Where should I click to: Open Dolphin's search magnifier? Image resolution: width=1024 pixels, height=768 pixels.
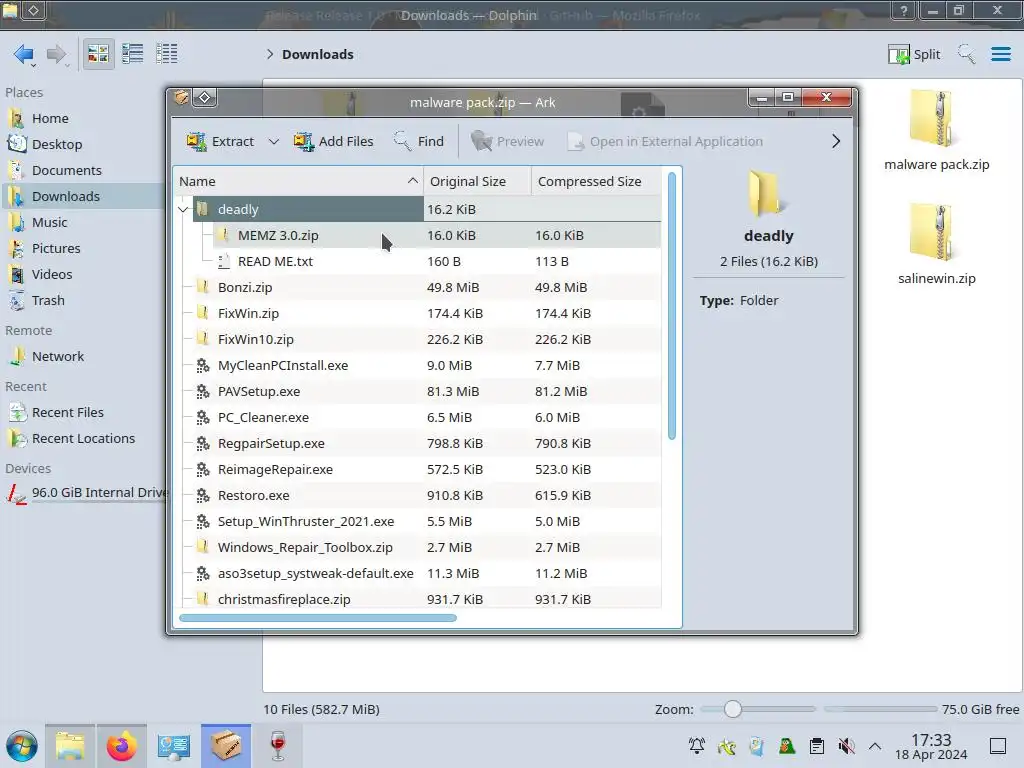[967, 54]
